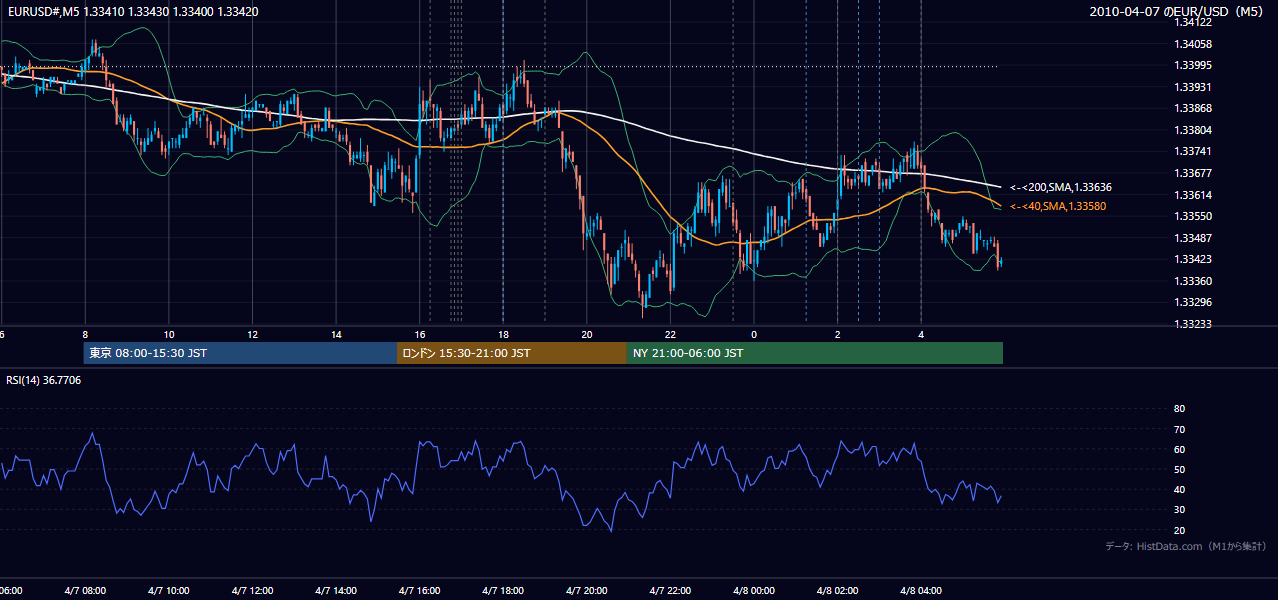The width and height of the screenshot is (1278, 600).
Task: Click RSI scale level 20
Action: click(x=1179, y=530)
